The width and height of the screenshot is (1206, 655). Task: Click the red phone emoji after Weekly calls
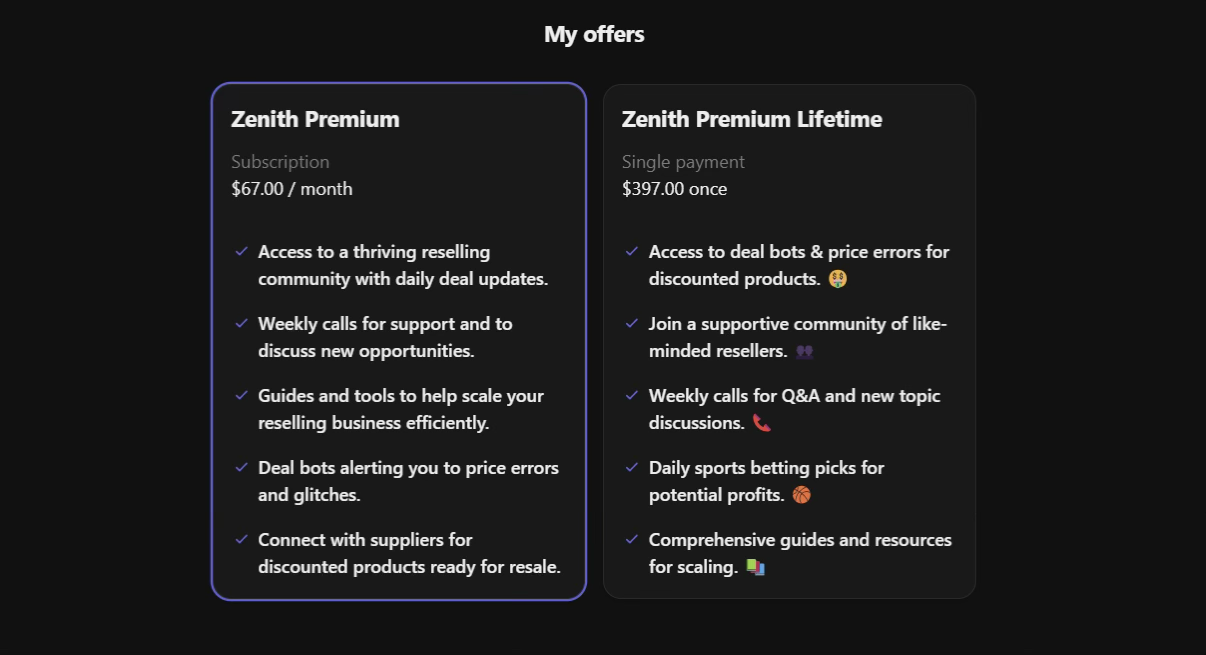point(761,422)
